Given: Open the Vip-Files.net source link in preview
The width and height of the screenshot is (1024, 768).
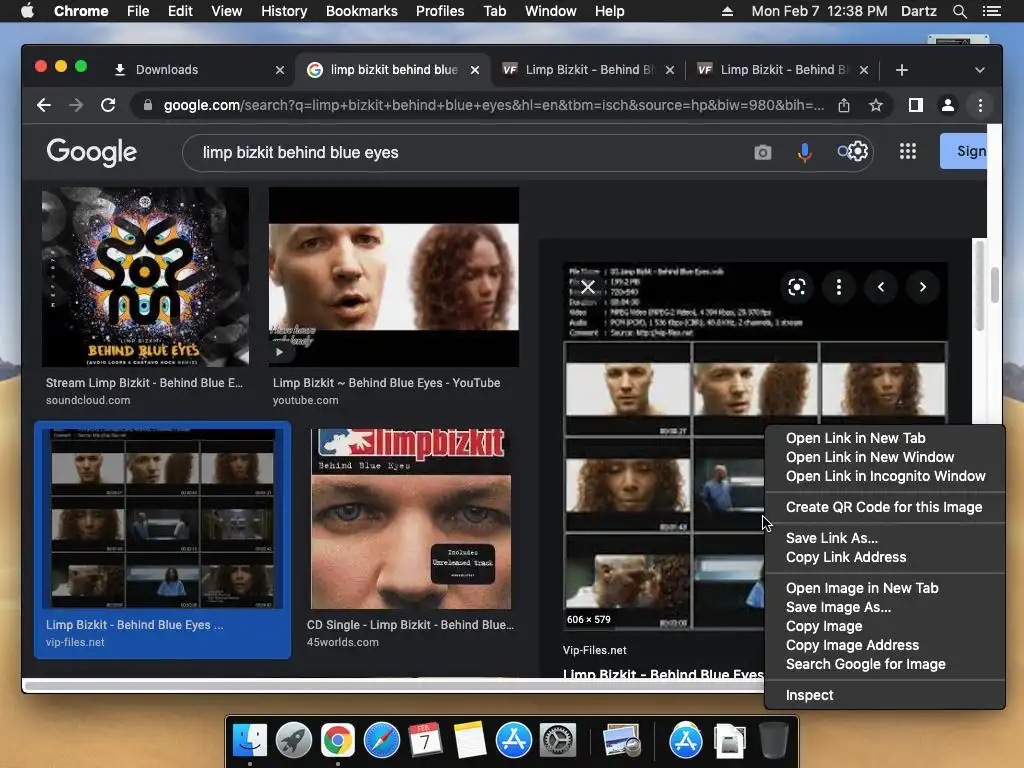Looking at the screenshot, I should point(594,650).
